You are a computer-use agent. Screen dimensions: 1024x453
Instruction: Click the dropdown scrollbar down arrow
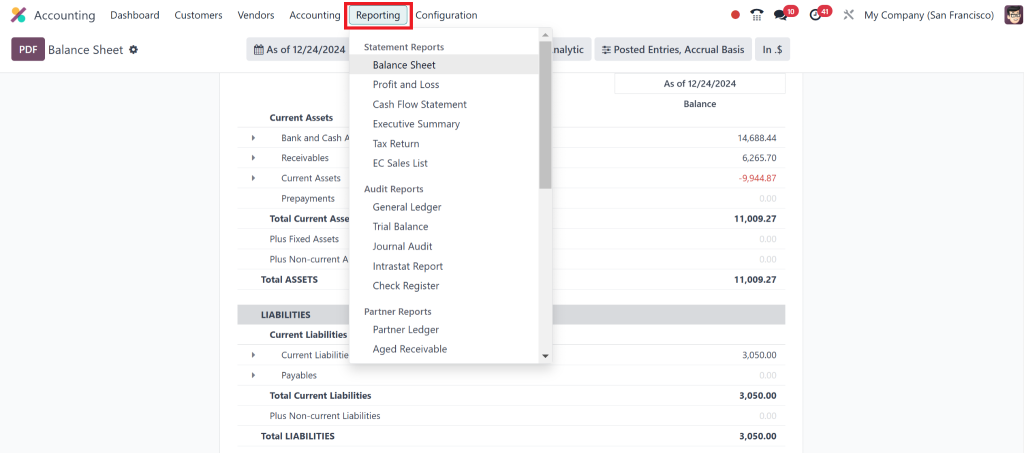(545, 356)
